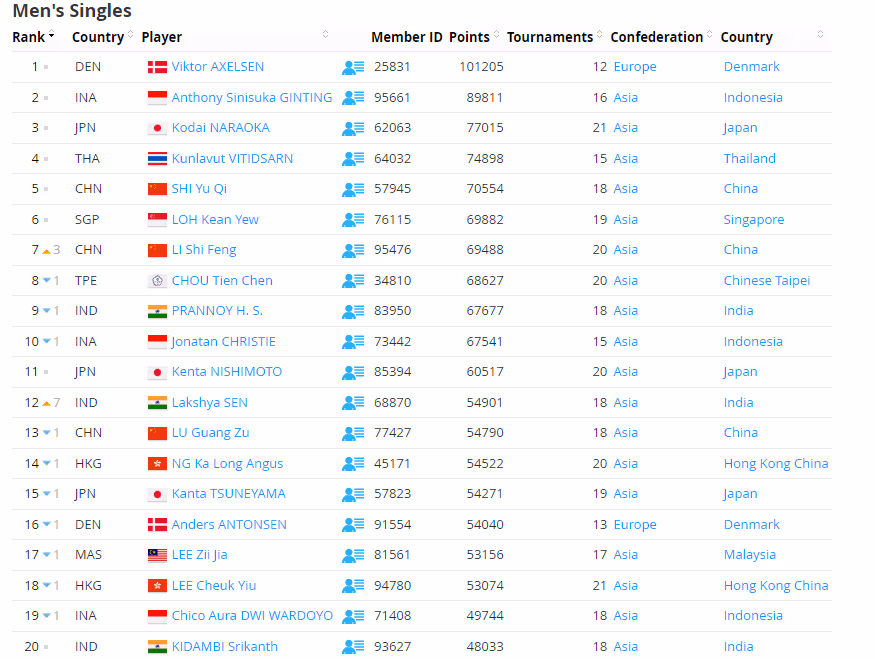Click the Member ID column header
This screenshot has height=659, width=875.
[406, 37]
